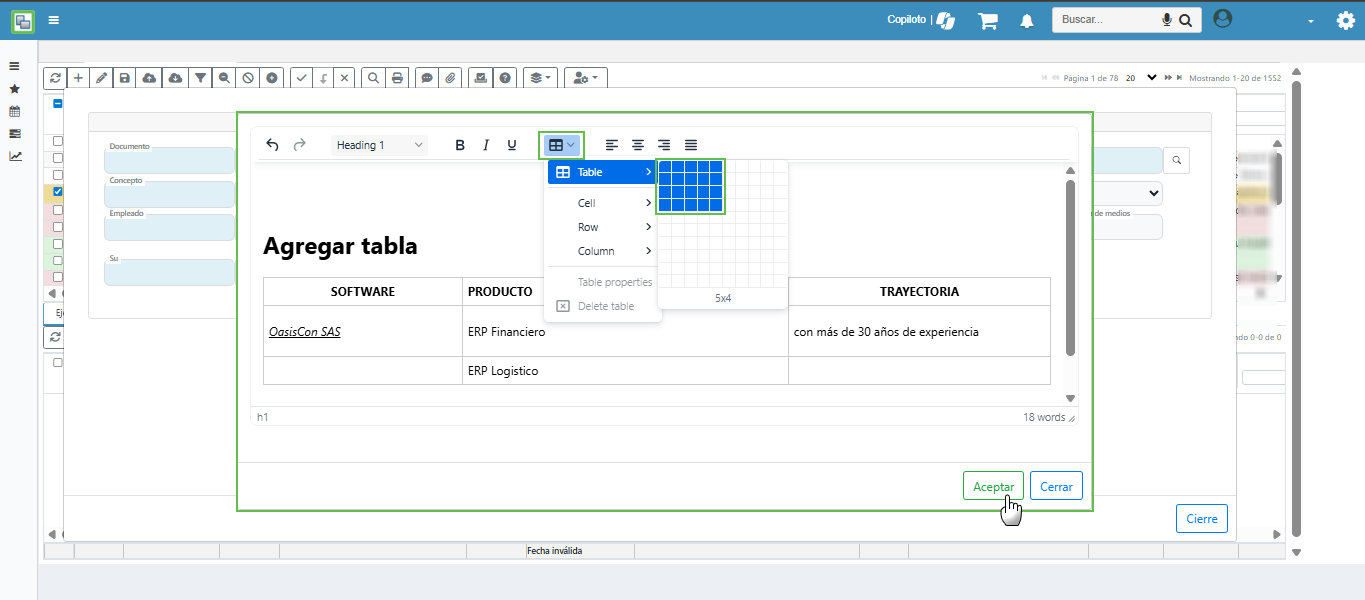
Task: Open the shopping cart icon
Action: coord(988,21)
